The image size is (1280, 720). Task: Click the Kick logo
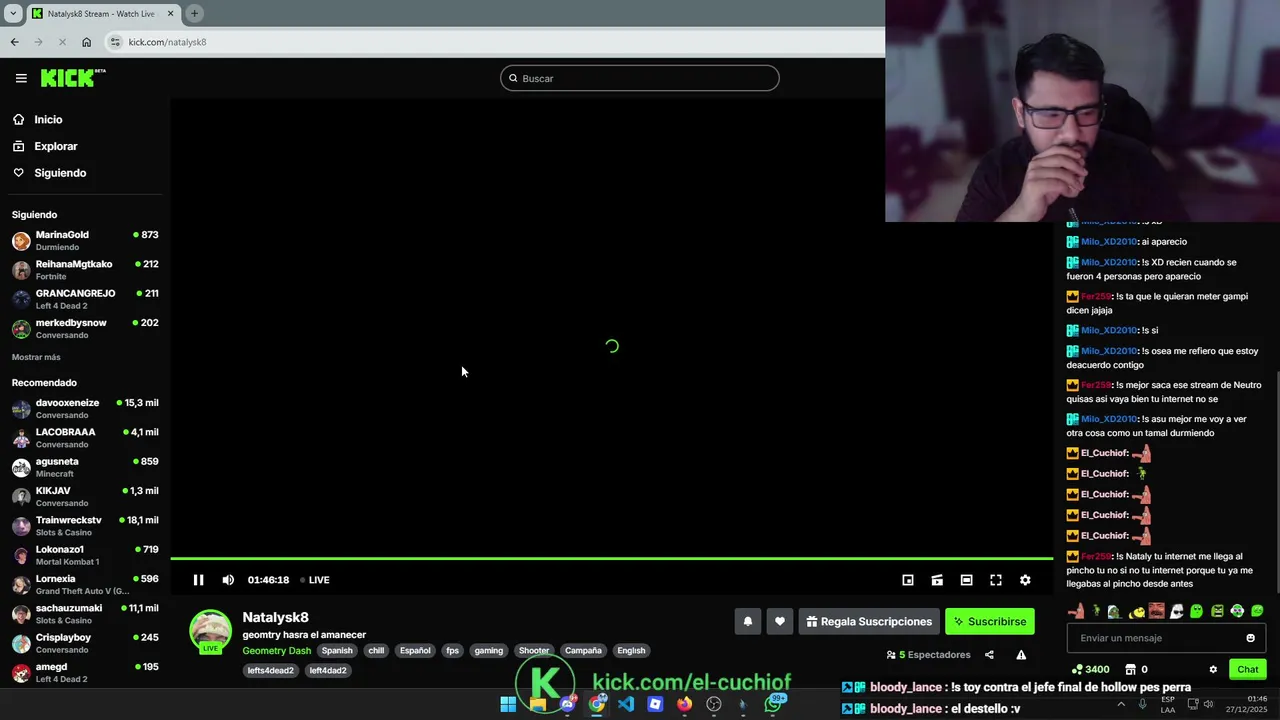(x=73, y=78)
